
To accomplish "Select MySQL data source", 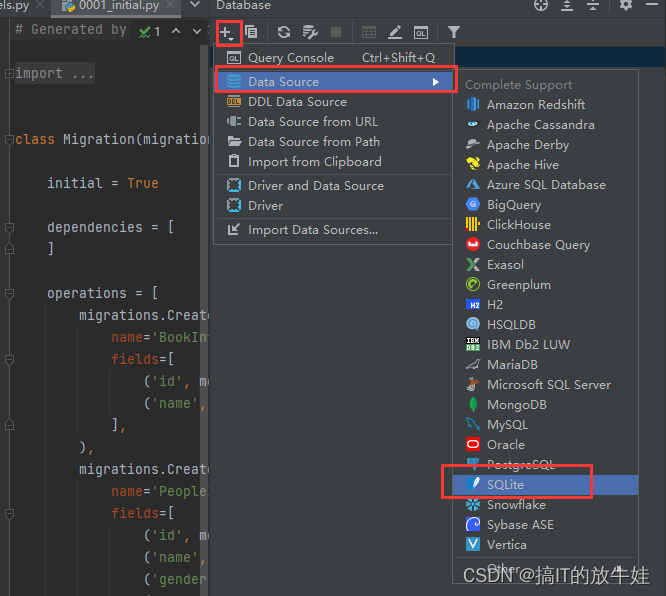I will pos(546,424).
